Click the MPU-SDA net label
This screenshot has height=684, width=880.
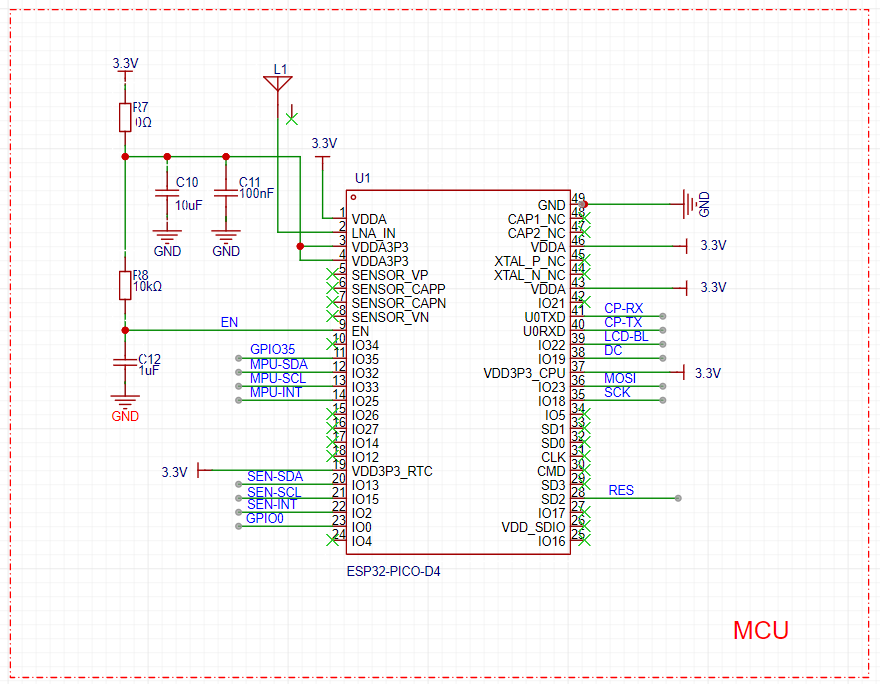[279, 364]
